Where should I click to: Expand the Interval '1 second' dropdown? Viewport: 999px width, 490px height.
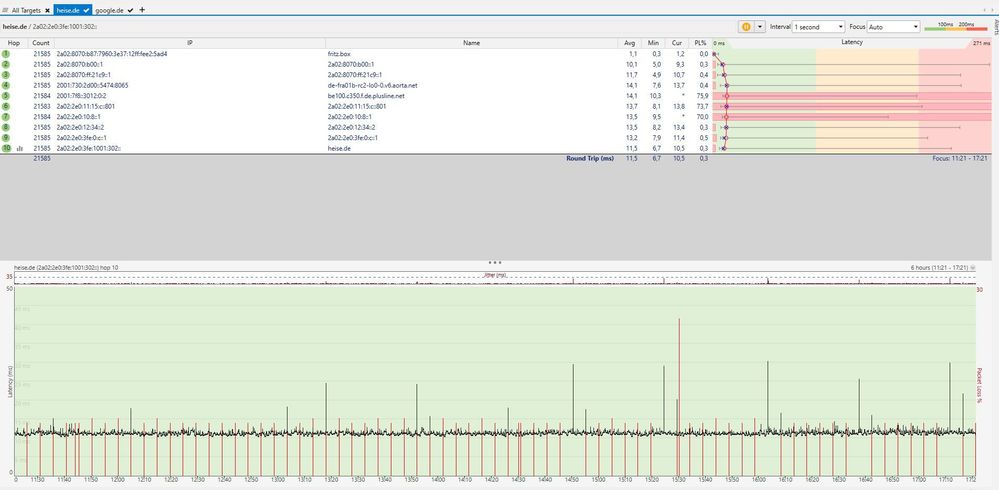point(819,27)
